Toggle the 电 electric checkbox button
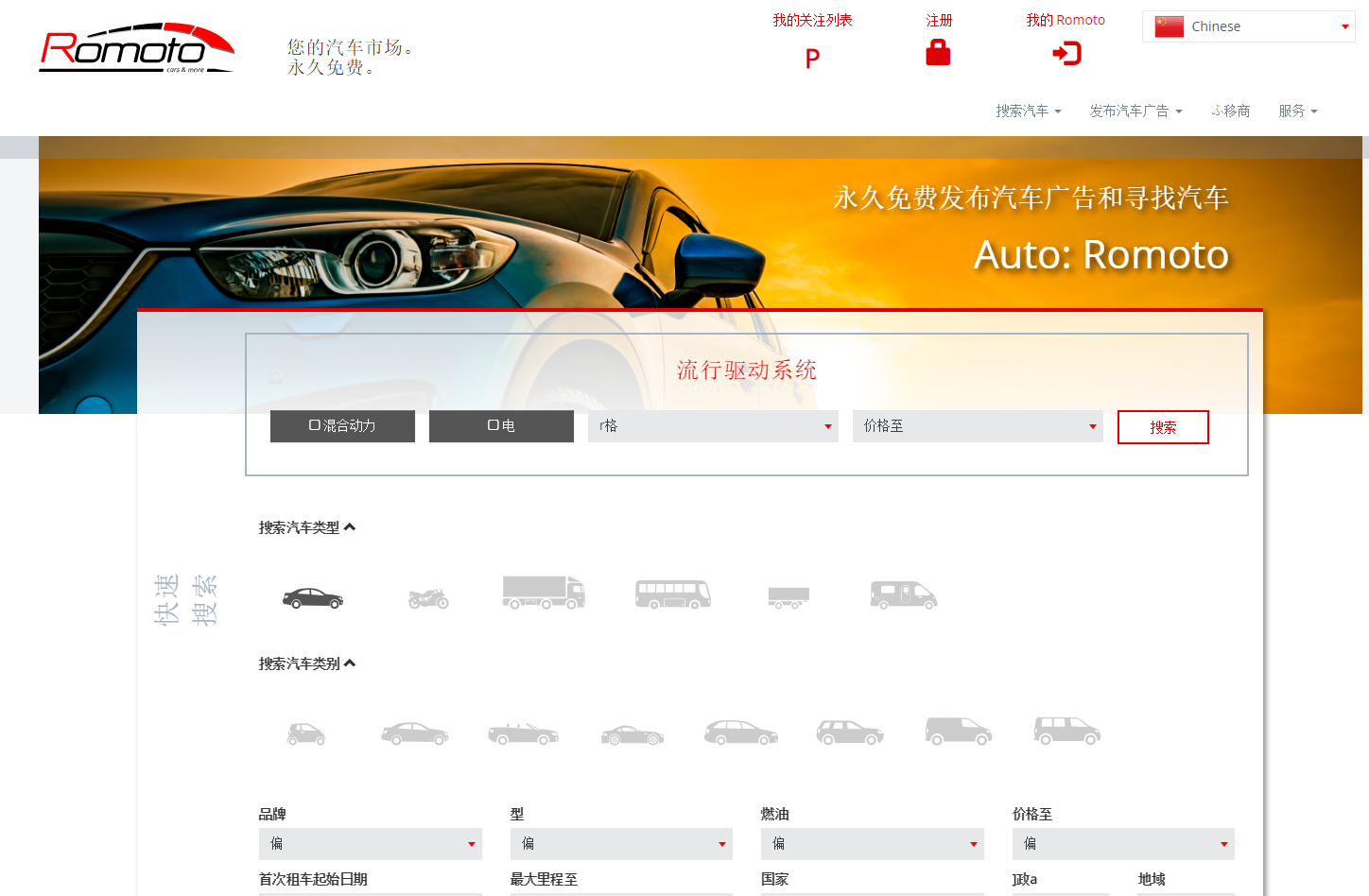The height and width of the screenshot is (896, 1369). pos(501,426)
